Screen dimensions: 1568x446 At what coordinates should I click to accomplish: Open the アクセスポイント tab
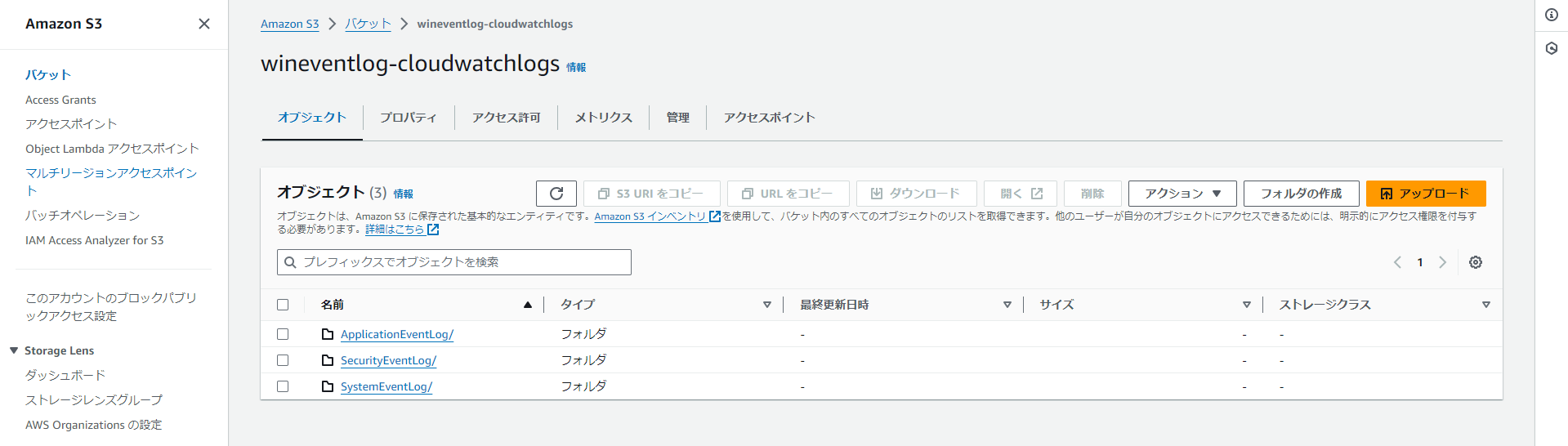[770, 118]
